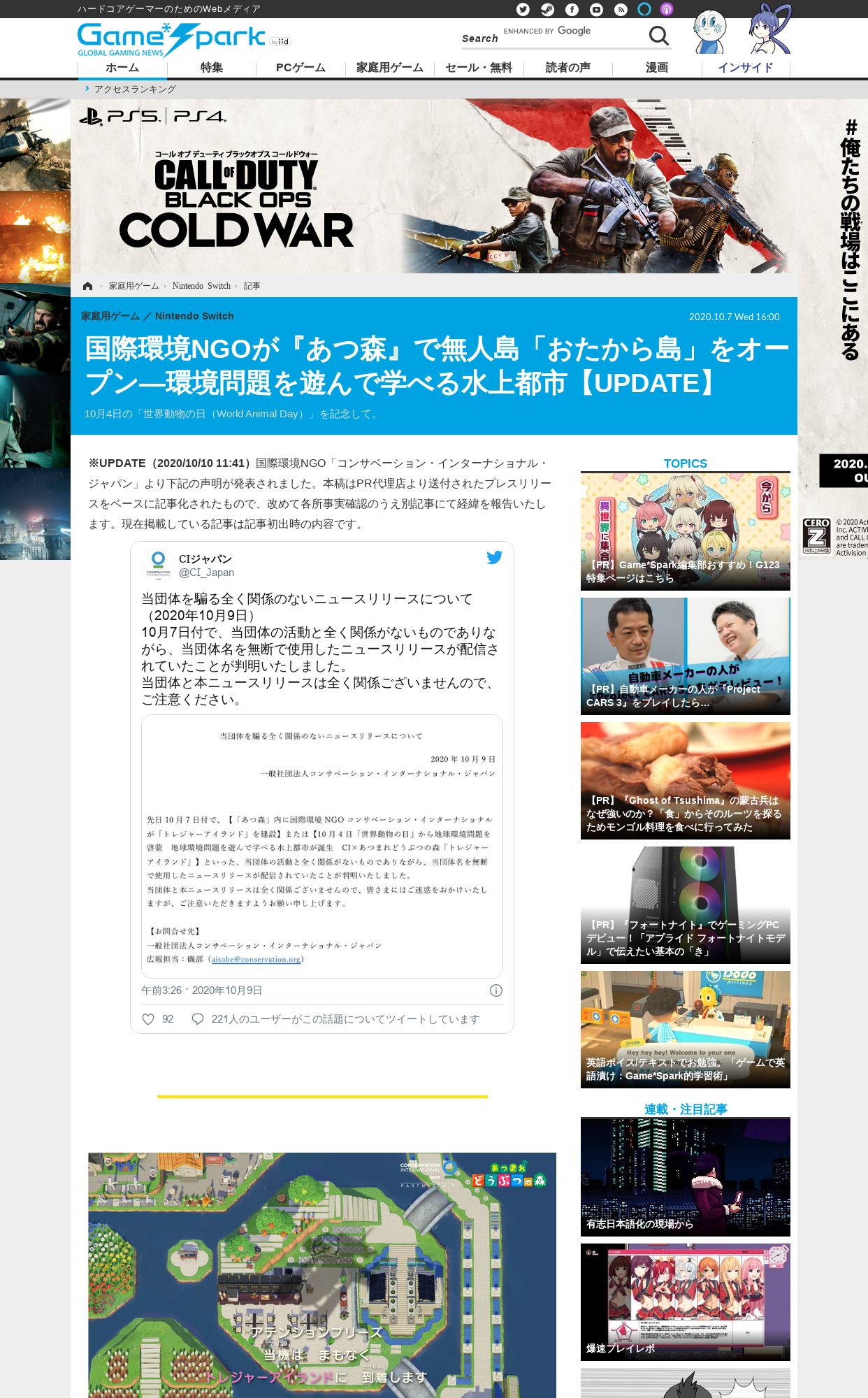Open フォートナイト gaming PC topic thumbnail
Viewport: 868px width, 1398px height.
click(686, 905)
